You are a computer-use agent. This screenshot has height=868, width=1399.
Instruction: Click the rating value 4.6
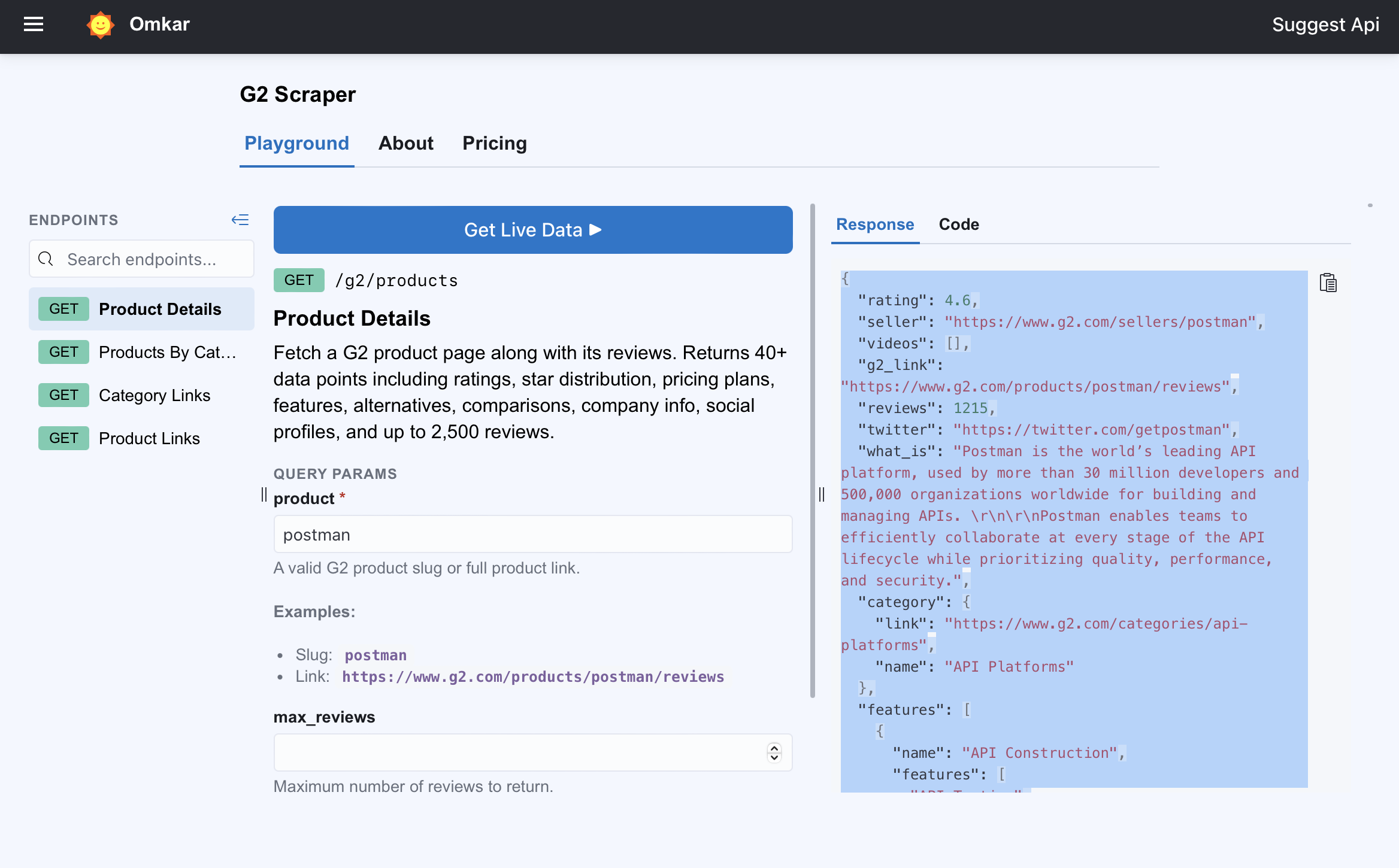[957, 301]
